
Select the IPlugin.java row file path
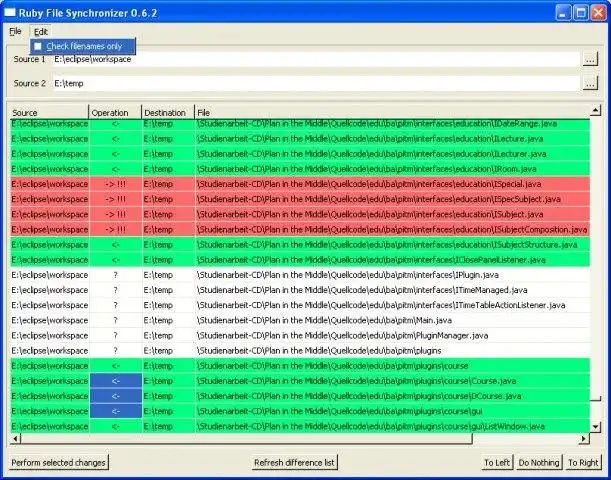[348, 275]
